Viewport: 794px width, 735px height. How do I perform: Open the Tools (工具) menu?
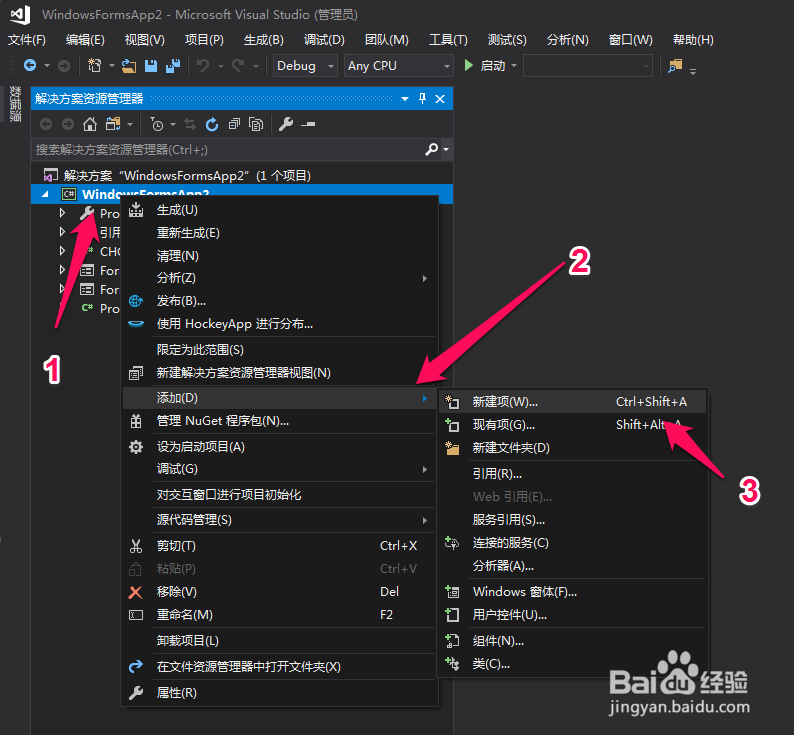(x=449, y=40)
